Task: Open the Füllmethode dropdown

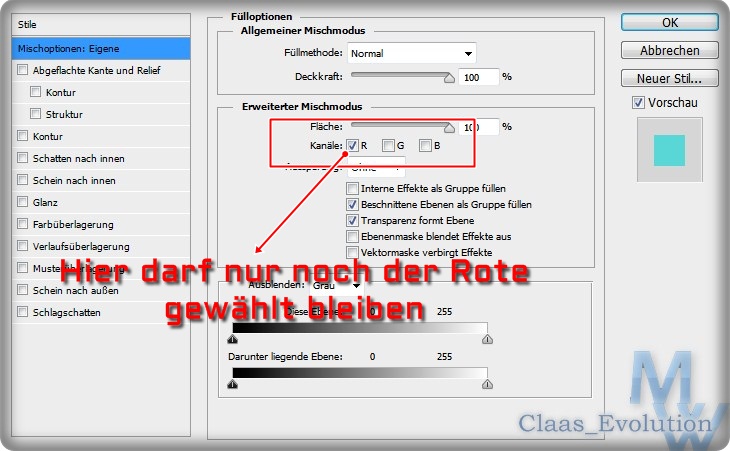Action: click(411, 53)
